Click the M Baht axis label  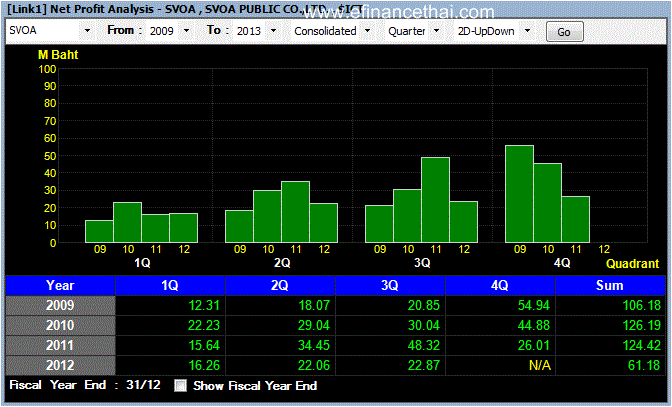(x=58, y=55)
